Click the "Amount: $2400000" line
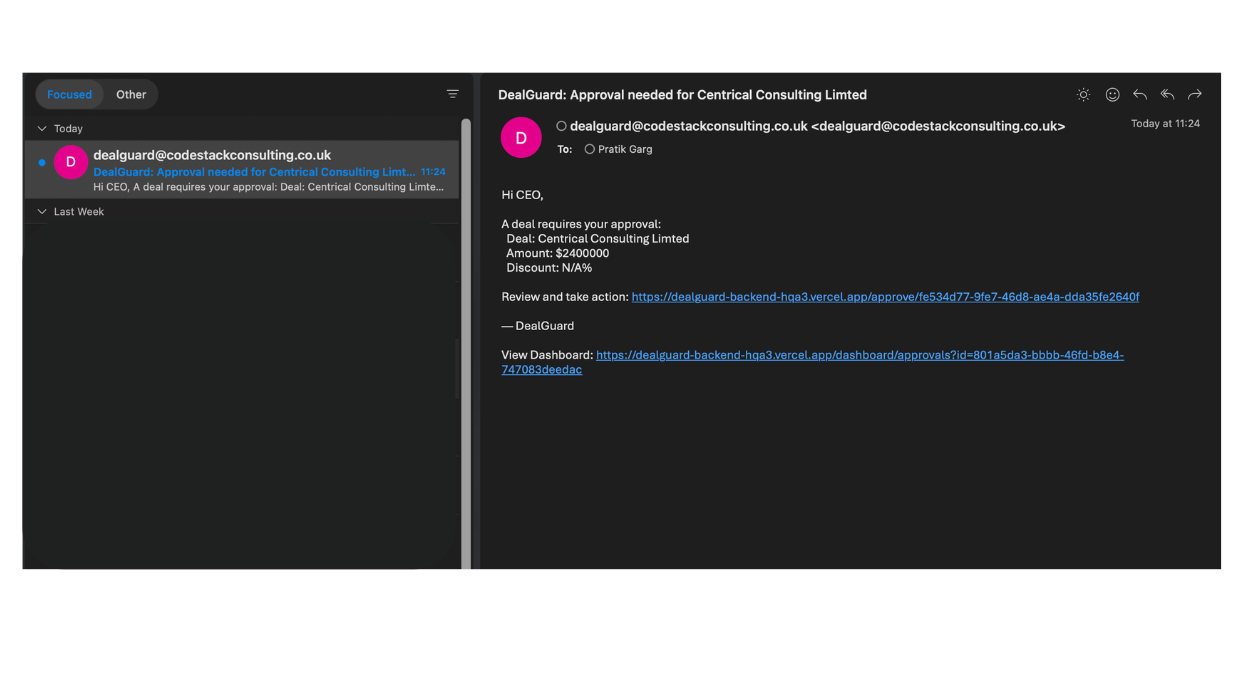 (x=557, y=254)
